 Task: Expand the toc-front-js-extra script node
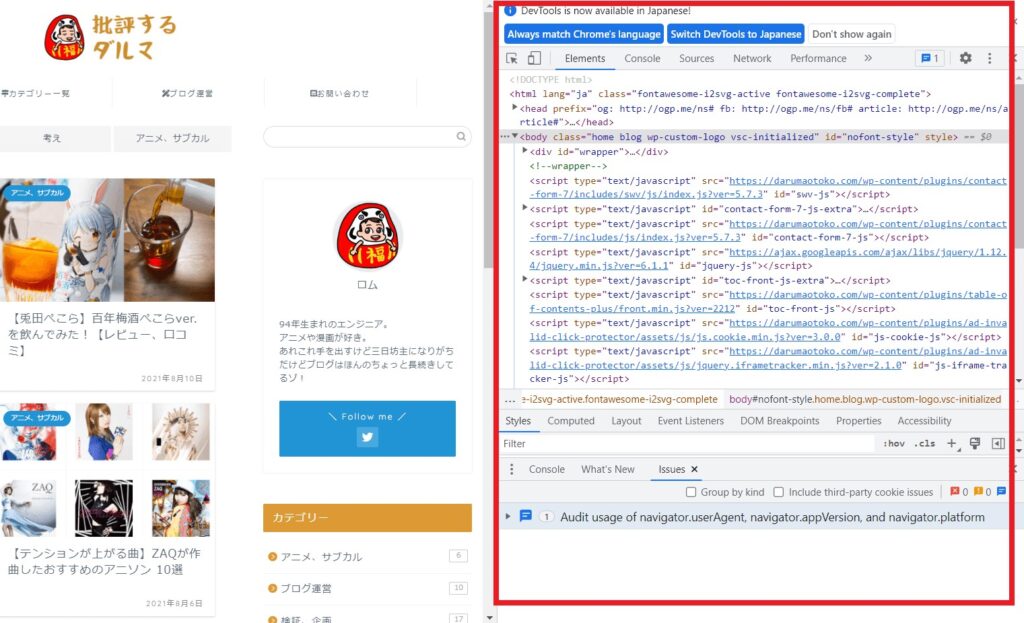(525, 279)
